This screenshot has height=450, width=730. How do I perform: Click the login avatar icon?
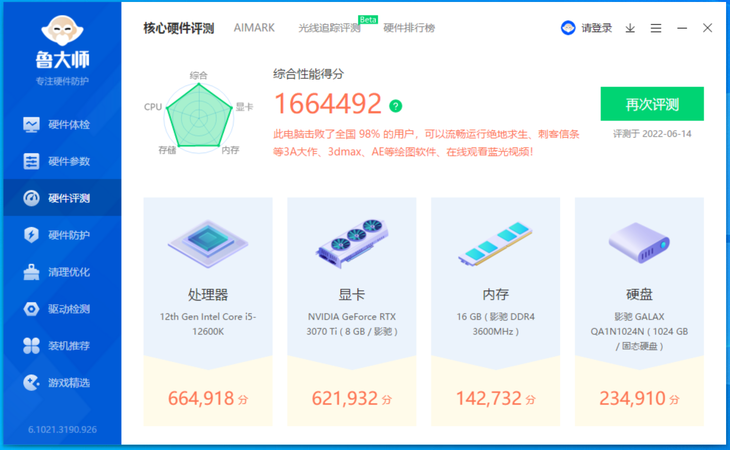pyautogui.click(x=568, y=28)
